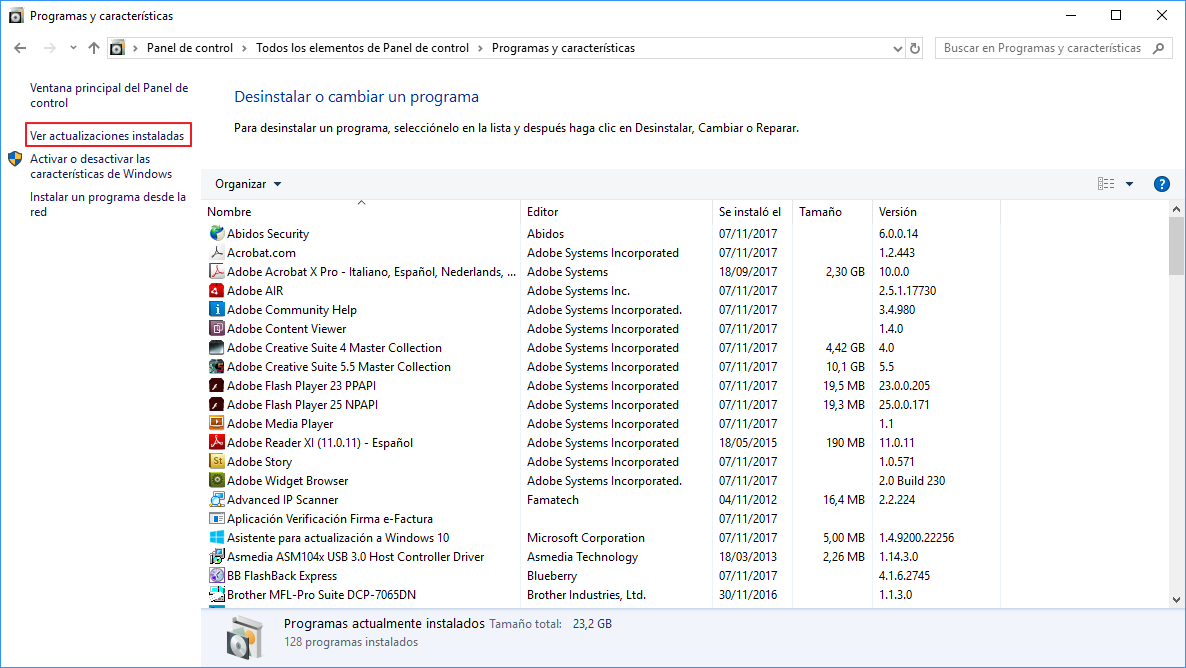
Task: Expand the chevron after Todos los elementos
Action: coord(480,48)
